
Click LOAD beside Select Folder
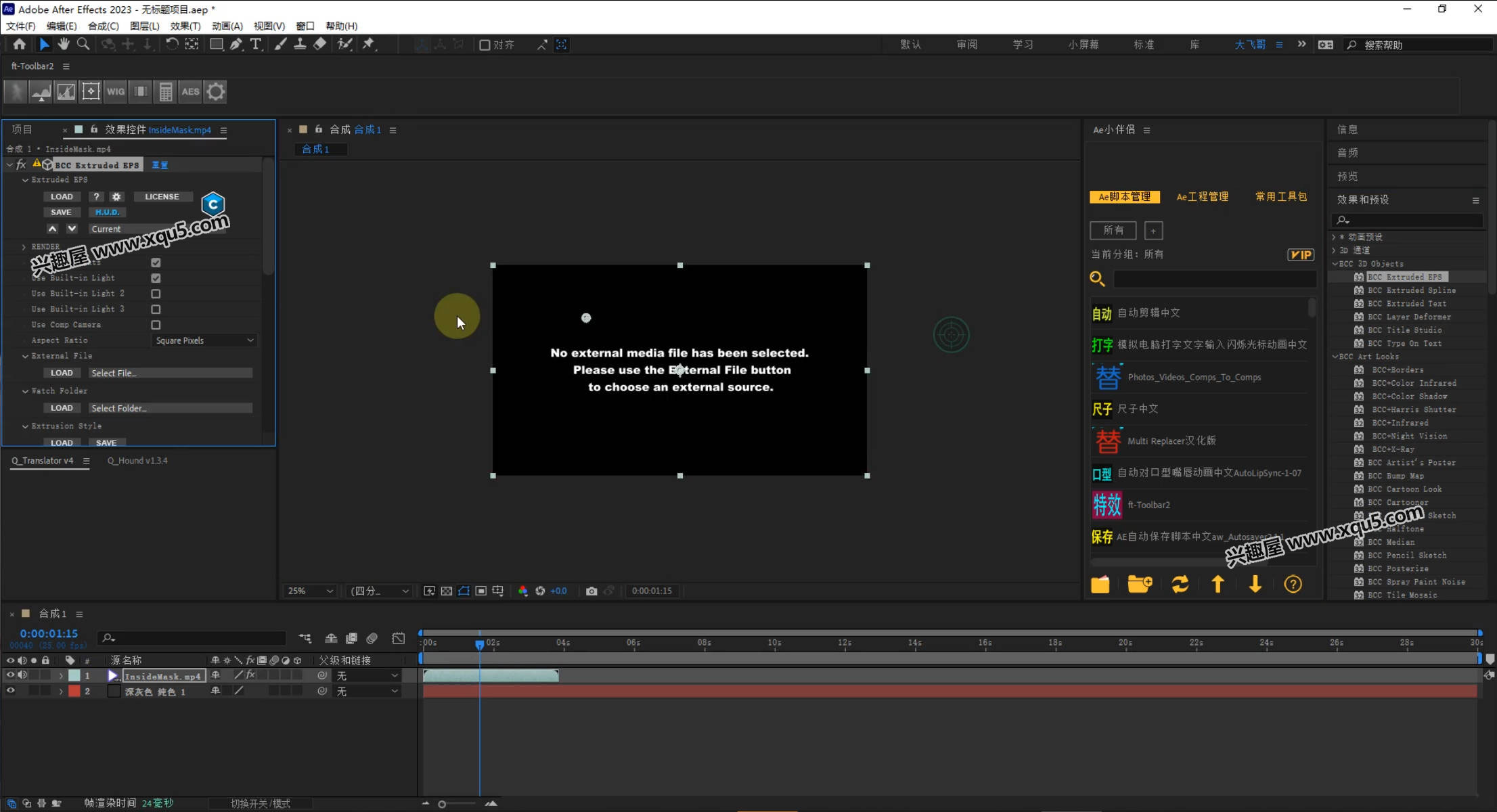(x=62, y=408)
